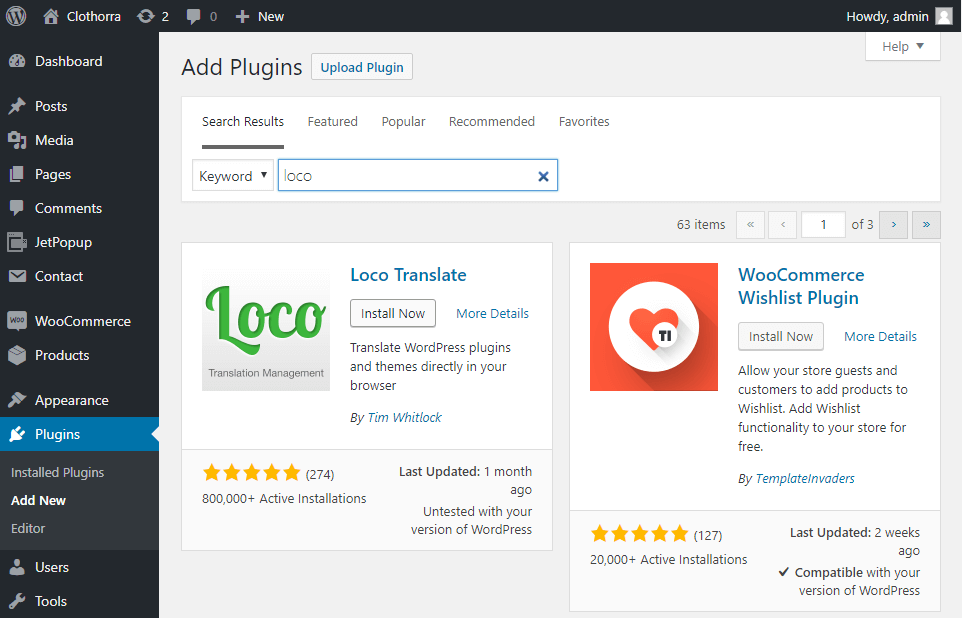Click the Users person icon
Image resolution: width=962 pixels, height=618 pixels.
pyautogui.click(x=17, y=567)
